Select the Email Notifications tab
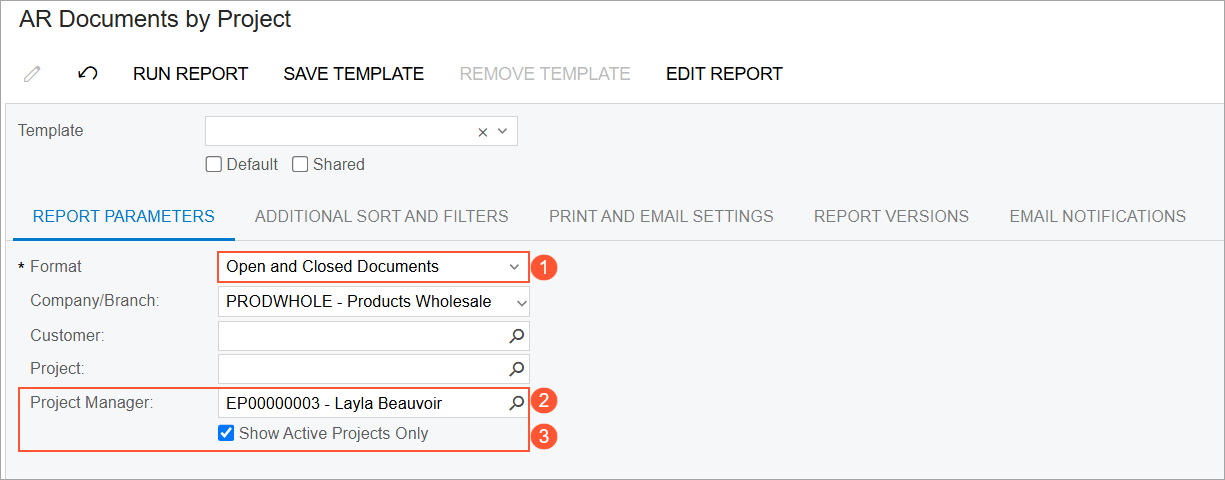 (1098, 216)
